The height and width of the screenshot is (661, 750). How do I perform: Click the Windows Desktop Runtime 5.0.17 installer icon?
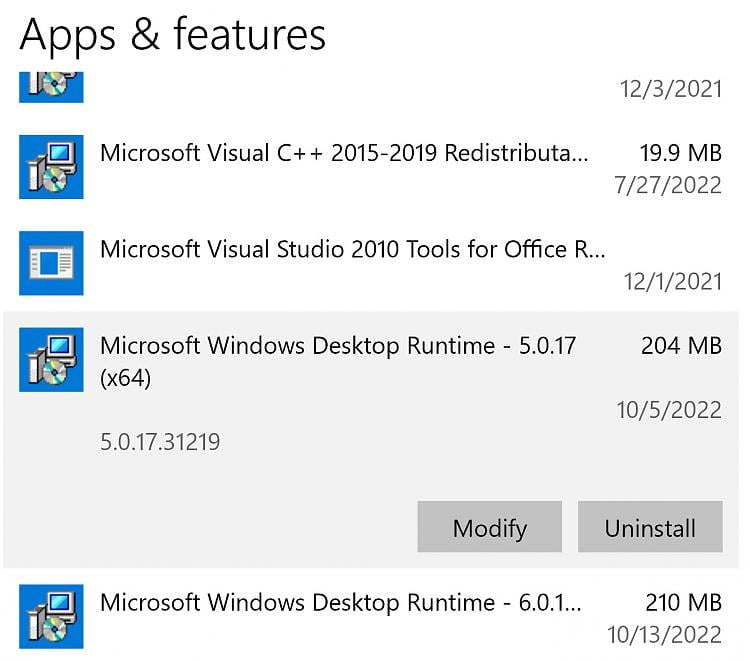click(x=51, y=360)
